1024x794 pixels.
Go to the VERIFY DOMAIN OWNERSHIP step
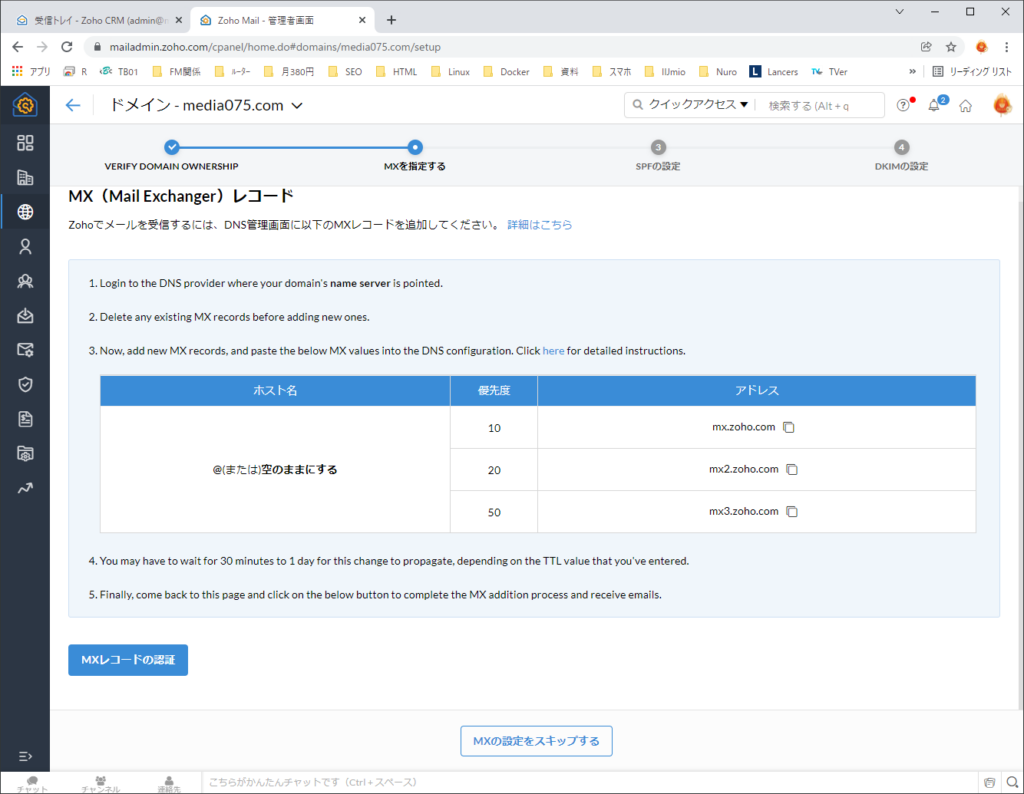pos(171,155)
